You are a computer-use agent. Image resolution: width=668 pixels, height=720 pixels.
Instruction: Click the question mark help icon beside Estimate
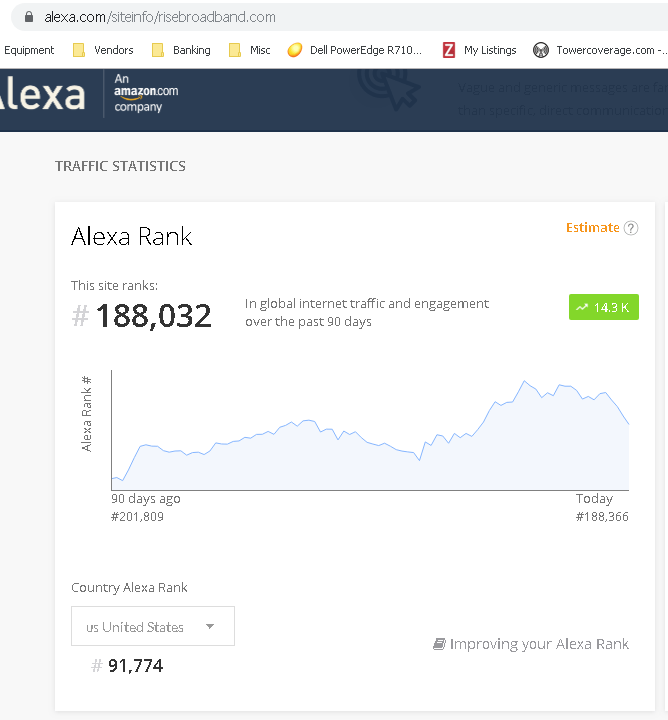point(631,228)
